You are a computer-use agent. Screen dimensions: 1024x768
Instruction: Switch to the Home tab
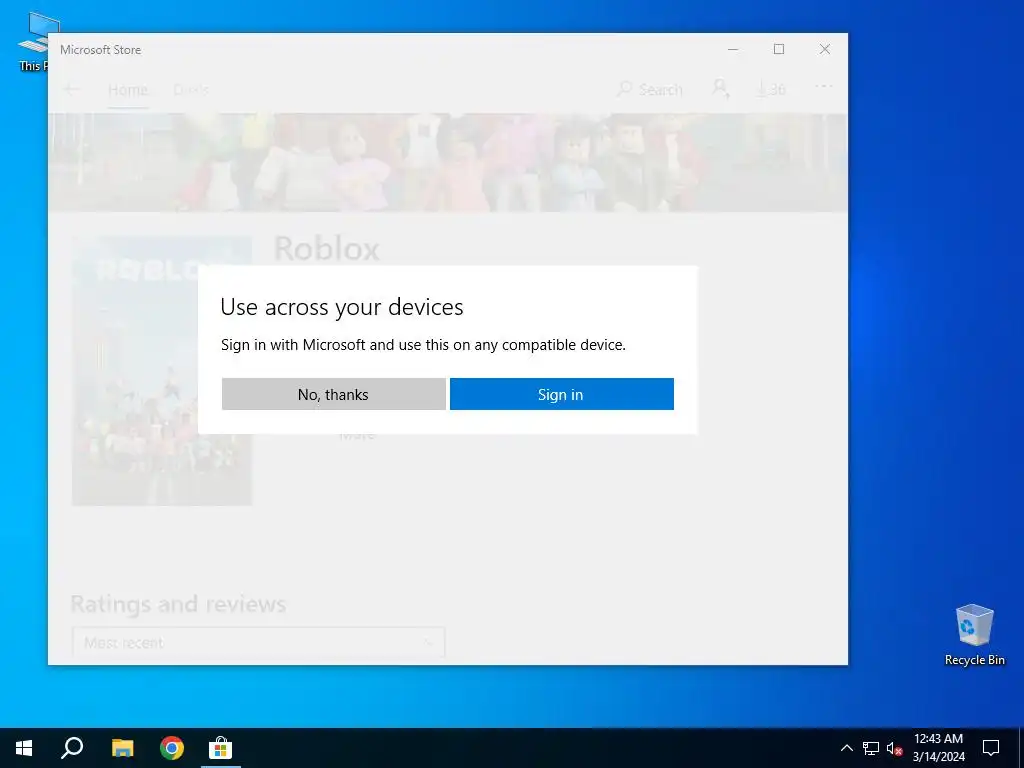128,89
